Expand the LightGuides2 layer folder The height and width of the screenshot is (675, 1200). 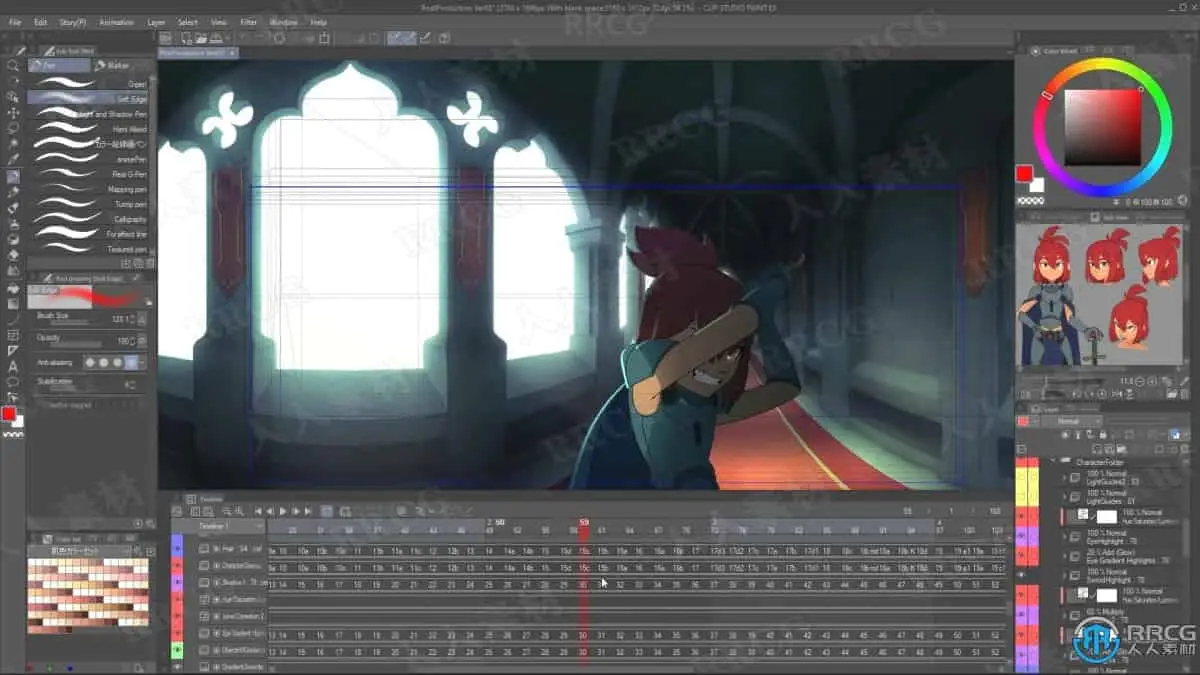click(1064, 477)
